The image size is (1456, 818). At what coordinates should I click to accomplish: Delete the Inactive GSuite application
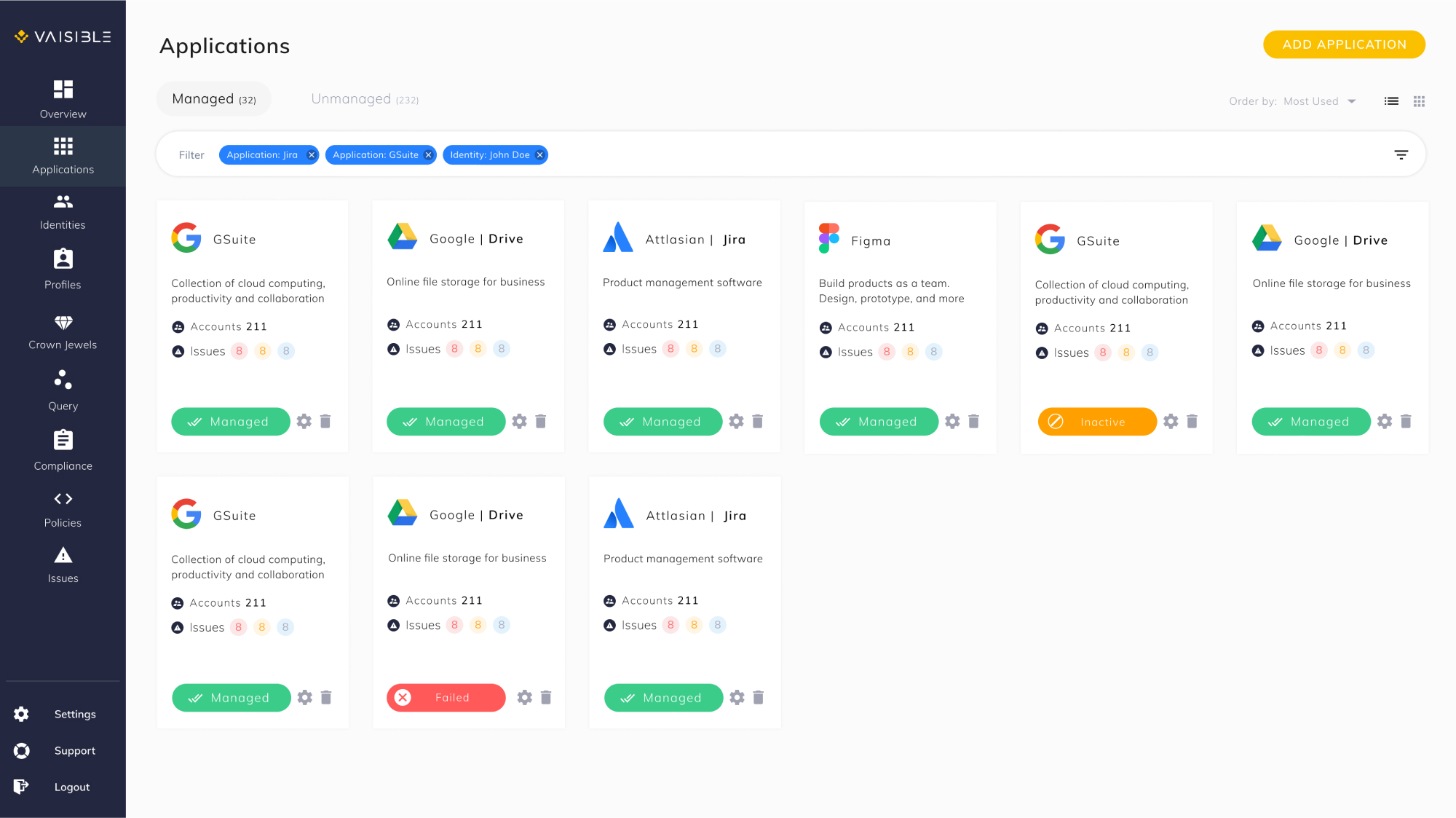tap(1192, 421)
